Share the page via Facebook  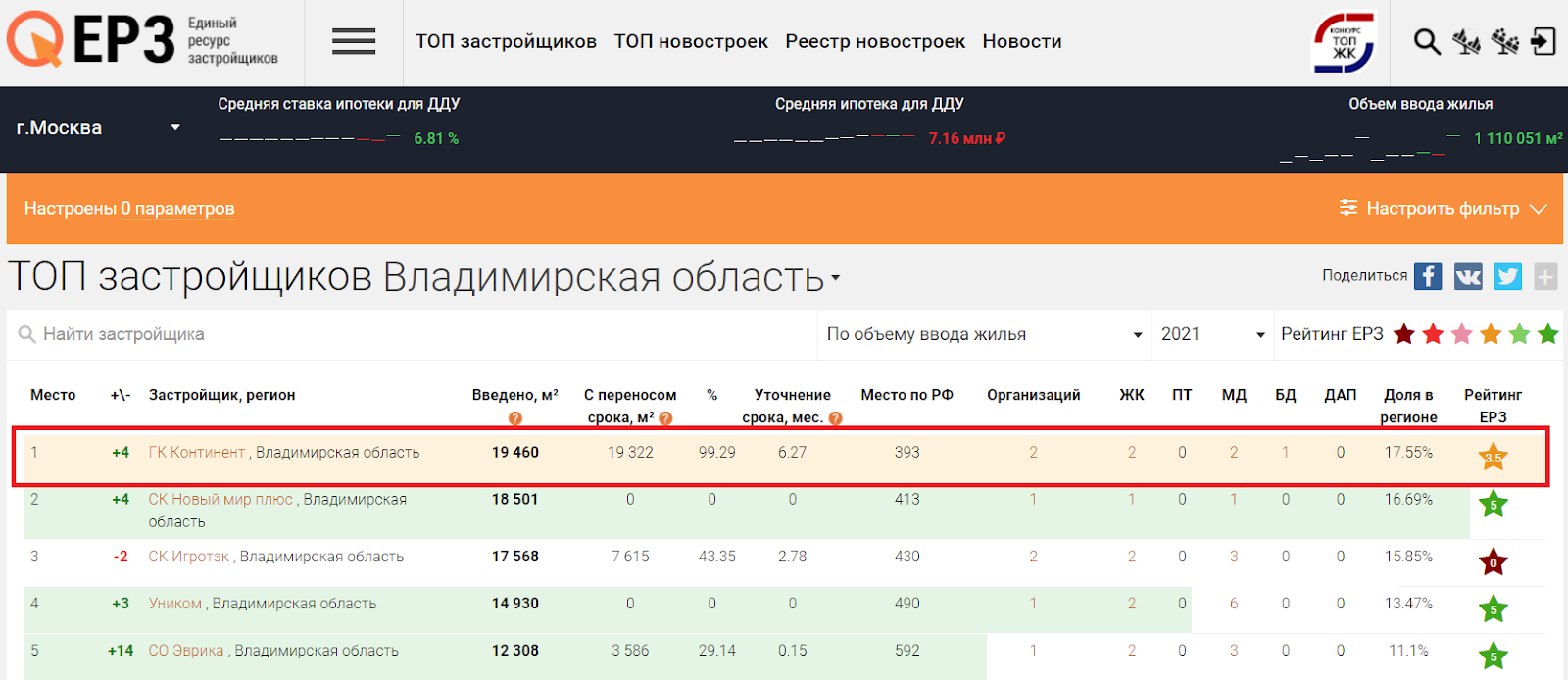point(1428,276)
